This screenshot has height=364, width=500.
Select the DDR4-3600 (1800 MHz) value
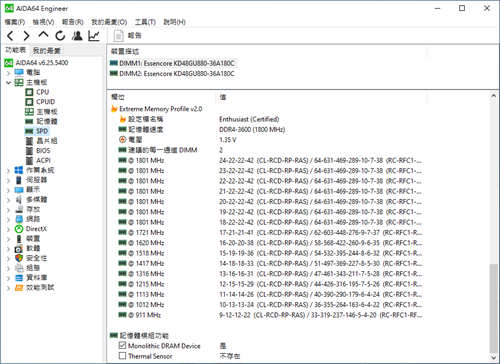pyautogui.click(x=252, y=129)
